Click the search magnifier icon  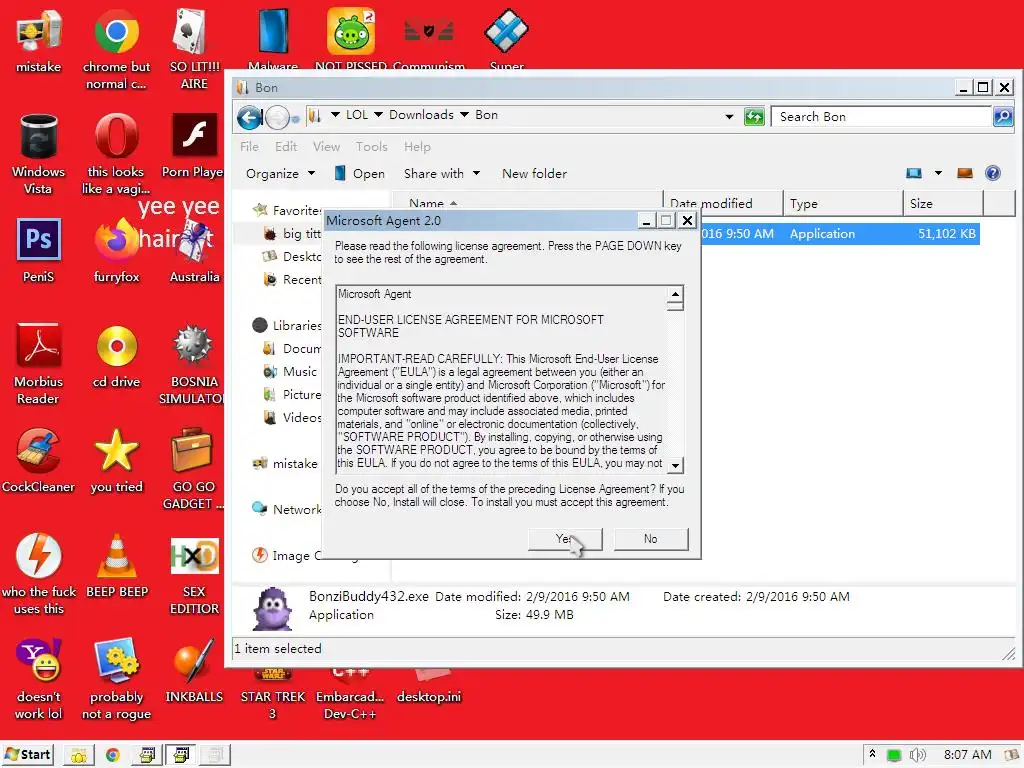point(1002,117)
